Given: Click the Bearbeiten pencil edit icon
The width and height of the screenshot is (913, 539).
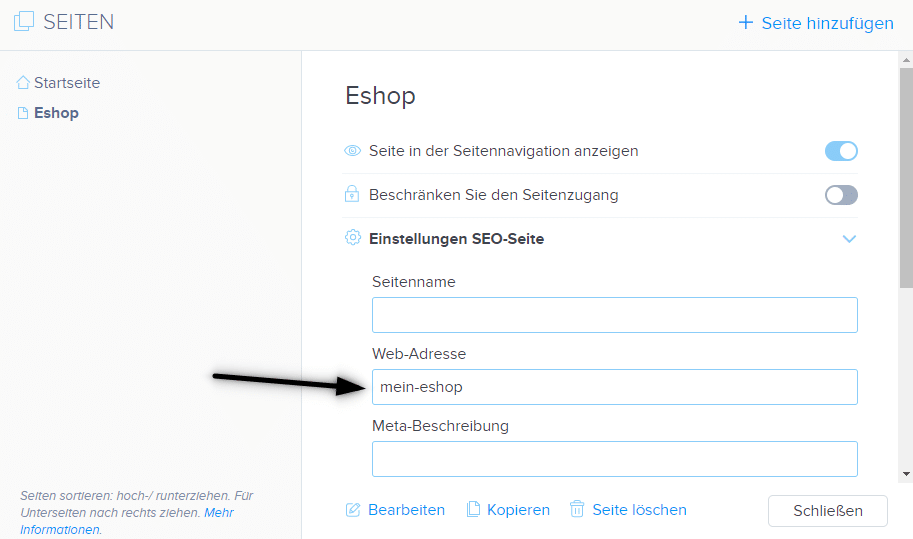Looking at the screenshot, I should tap(353, 510).
